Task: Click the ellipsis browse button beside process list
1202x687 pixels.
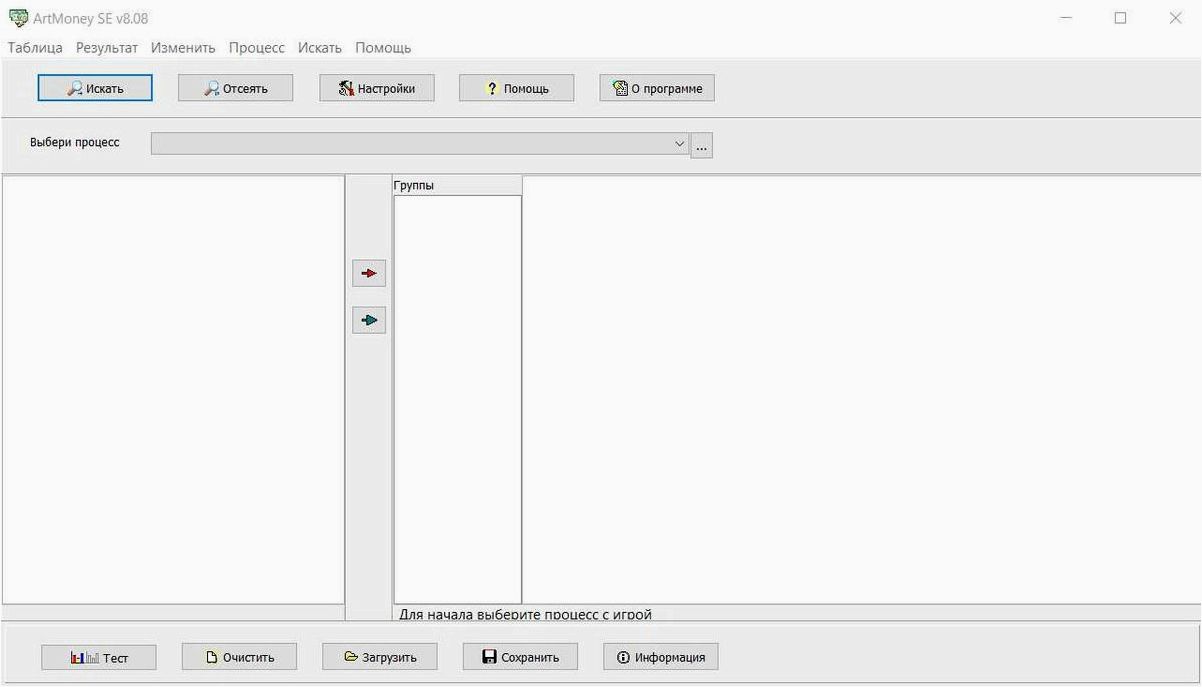Action: [701, 146]
